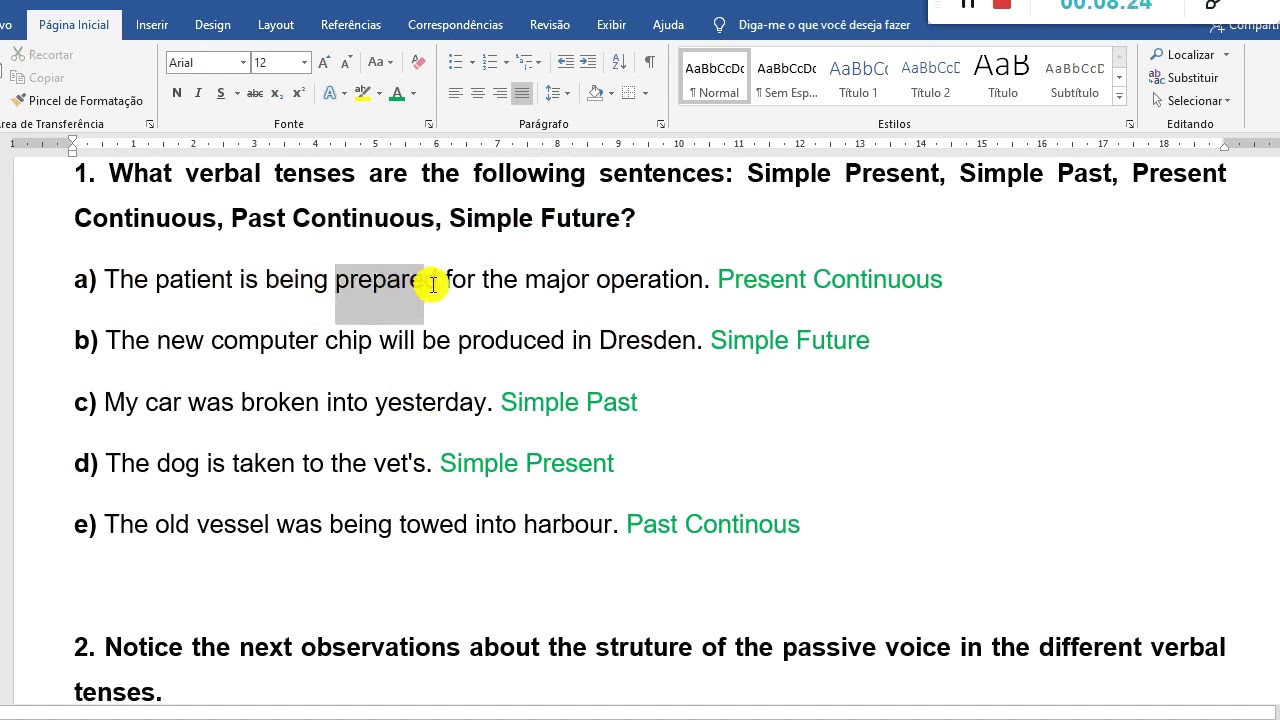The width and height of the screenshot is (1280, 720).
Task: Increase font size with grow font icon
Action: (x=324, y=63)
